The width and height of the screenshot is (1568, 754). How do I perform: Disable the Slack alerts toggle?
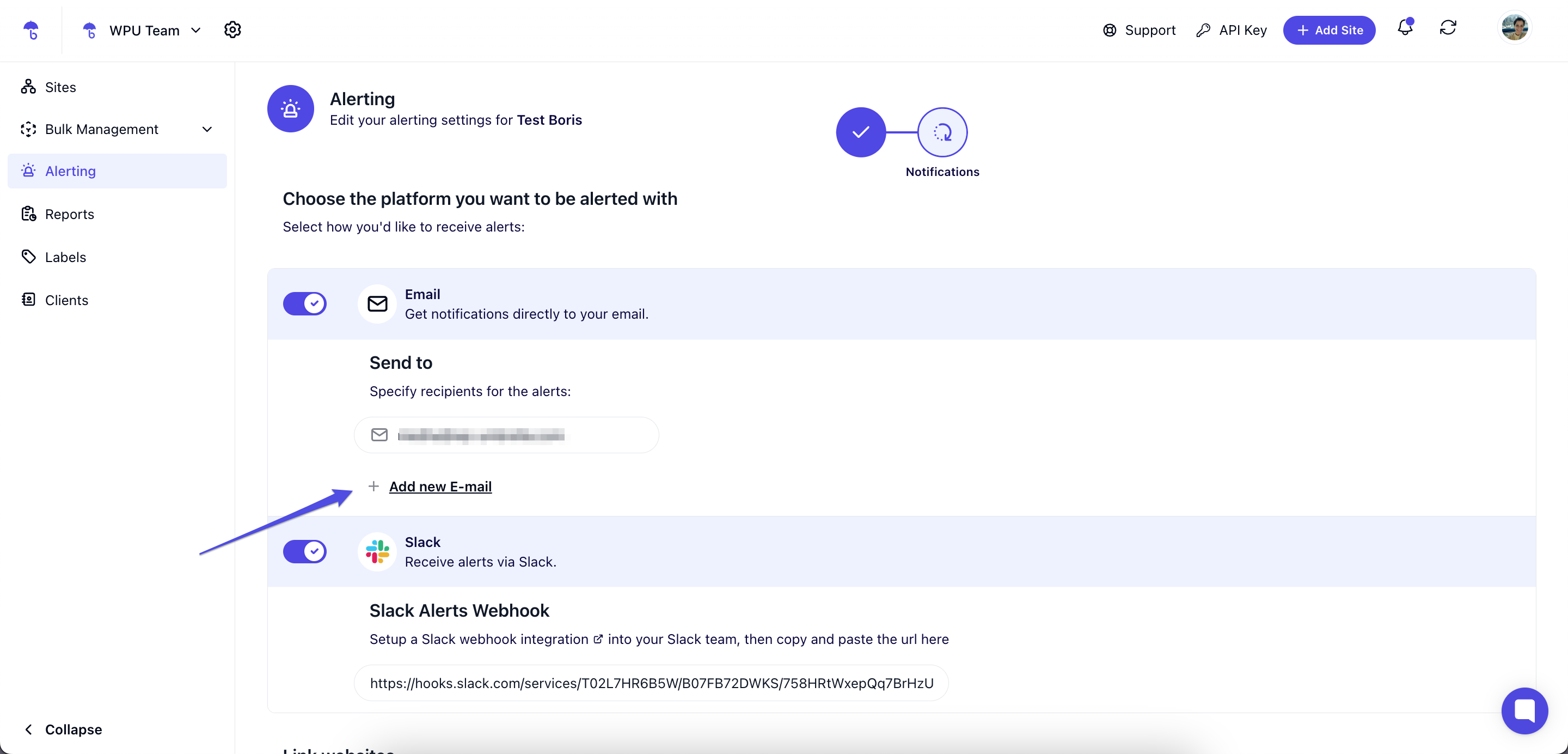(x=304, y=551)
